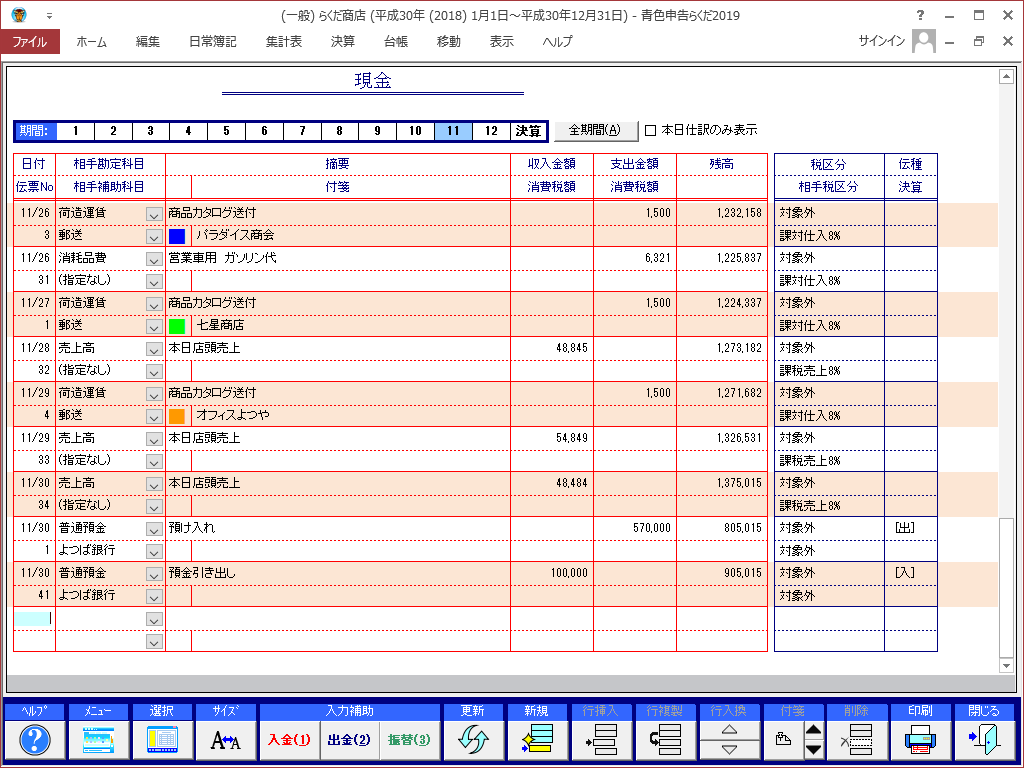Change text size with the サイズ icon

click(225, 740)
